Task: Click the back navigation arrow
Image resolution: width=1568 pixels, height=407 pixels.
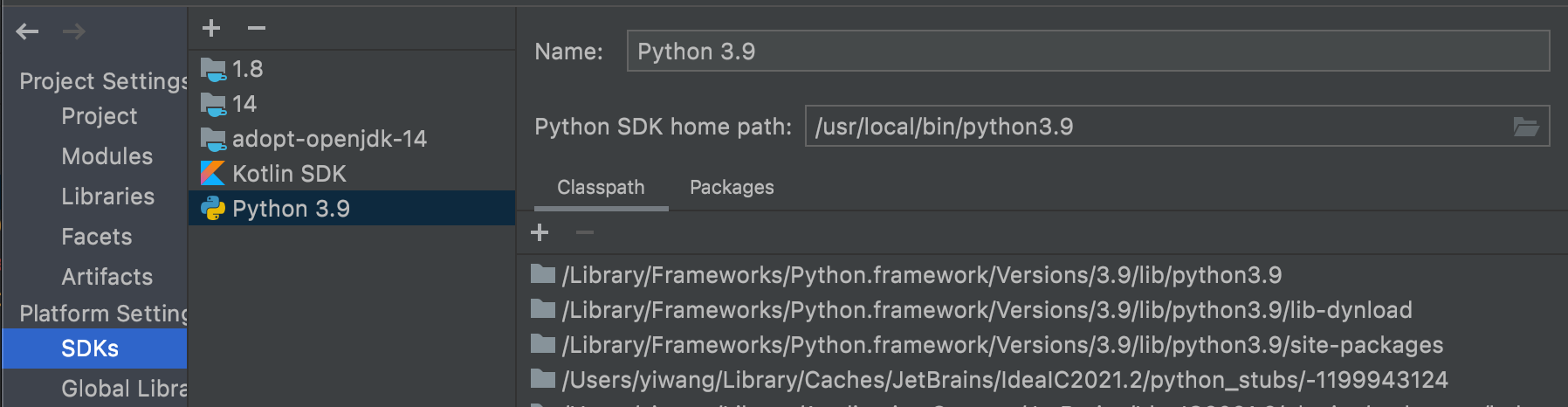Action: (x=27, y=32)
